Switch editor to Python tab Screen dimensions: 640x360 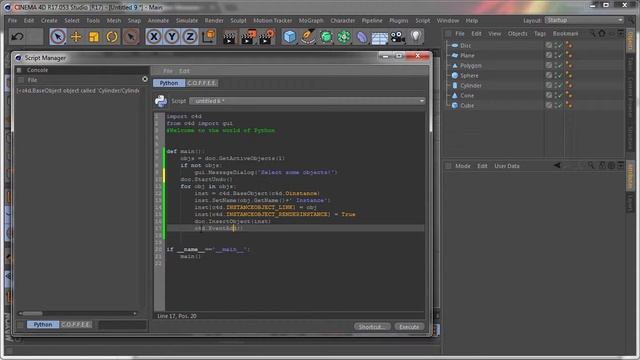pyautogui.click(x=169, y=83)
